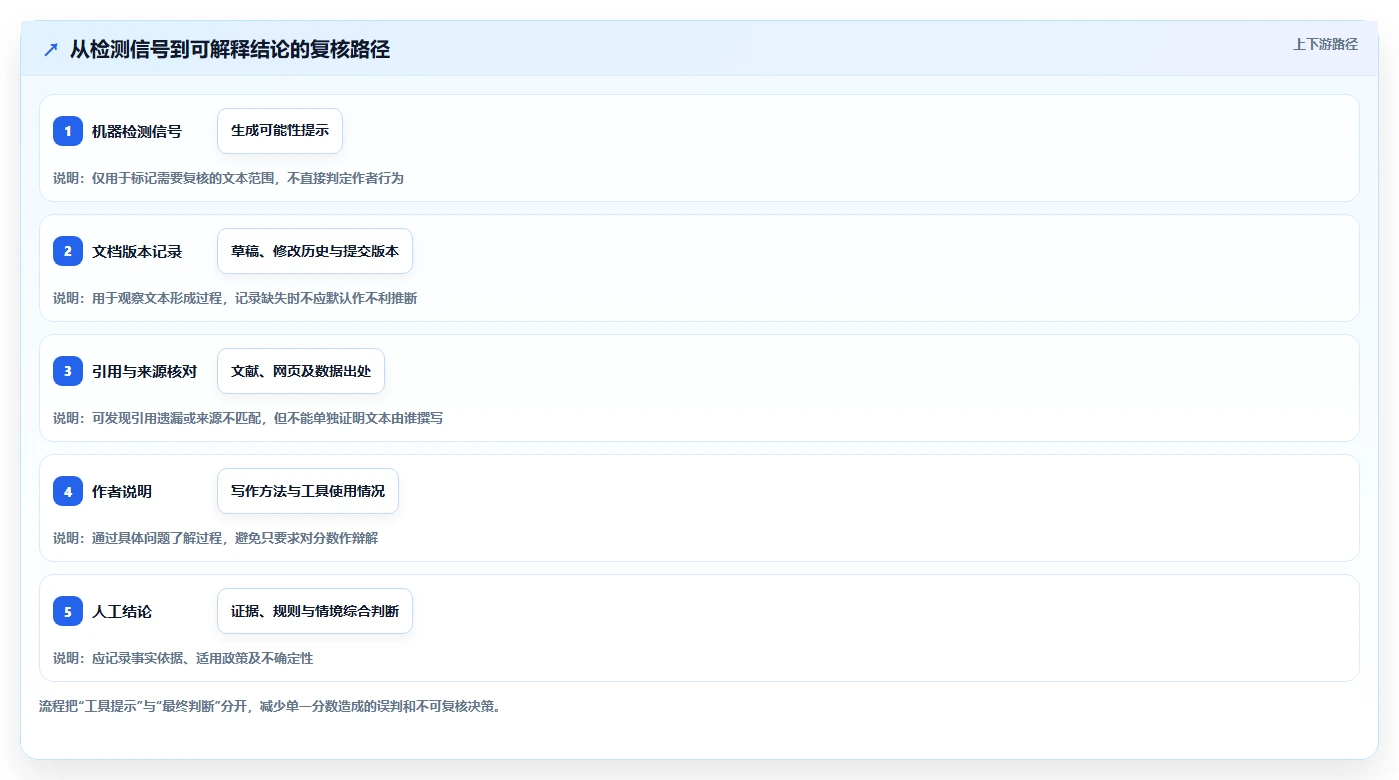
Task: Select the 写作方法与工具使用情况 chip
Action: click(308, 491)
